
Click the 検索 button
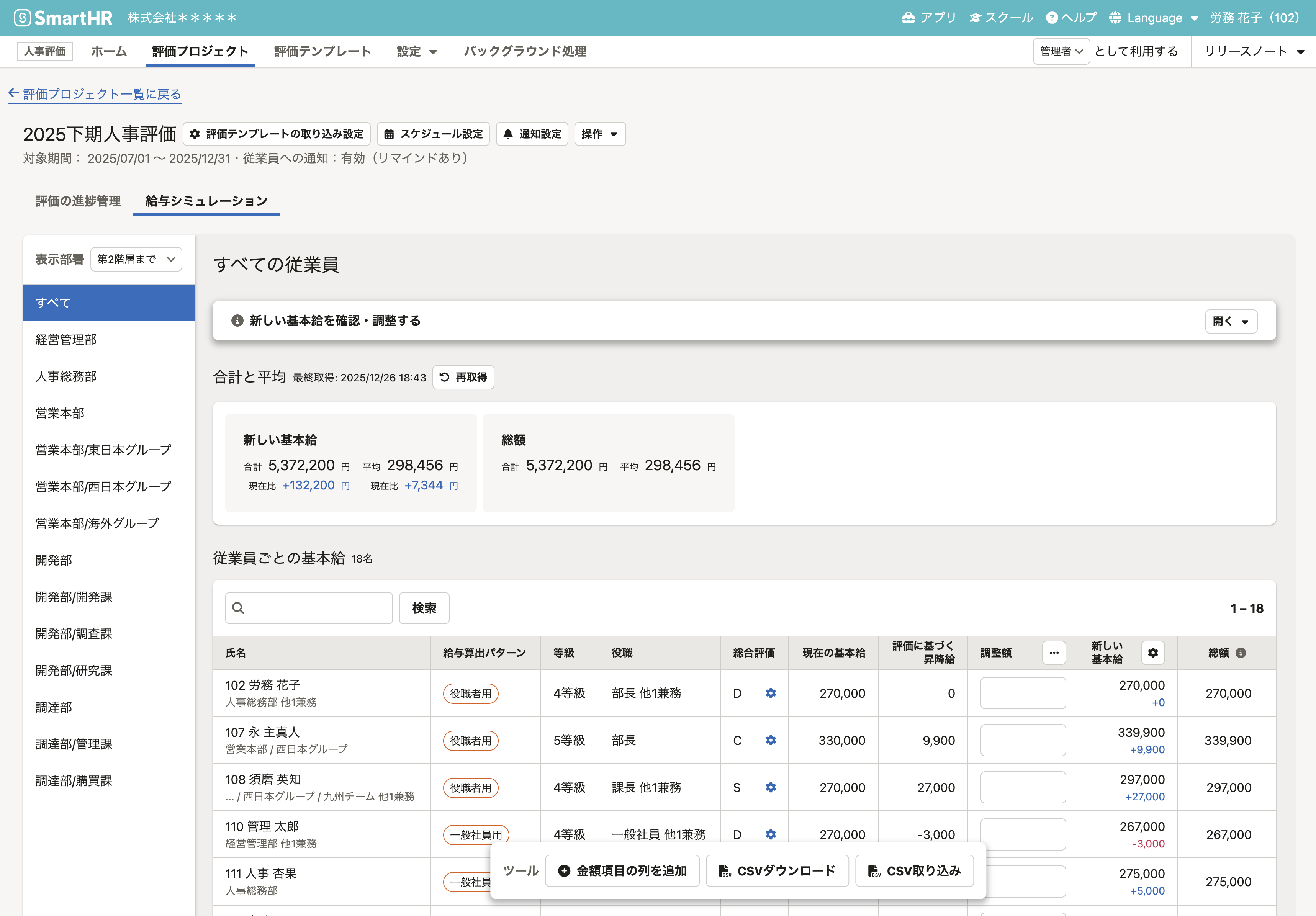(424, 608)
